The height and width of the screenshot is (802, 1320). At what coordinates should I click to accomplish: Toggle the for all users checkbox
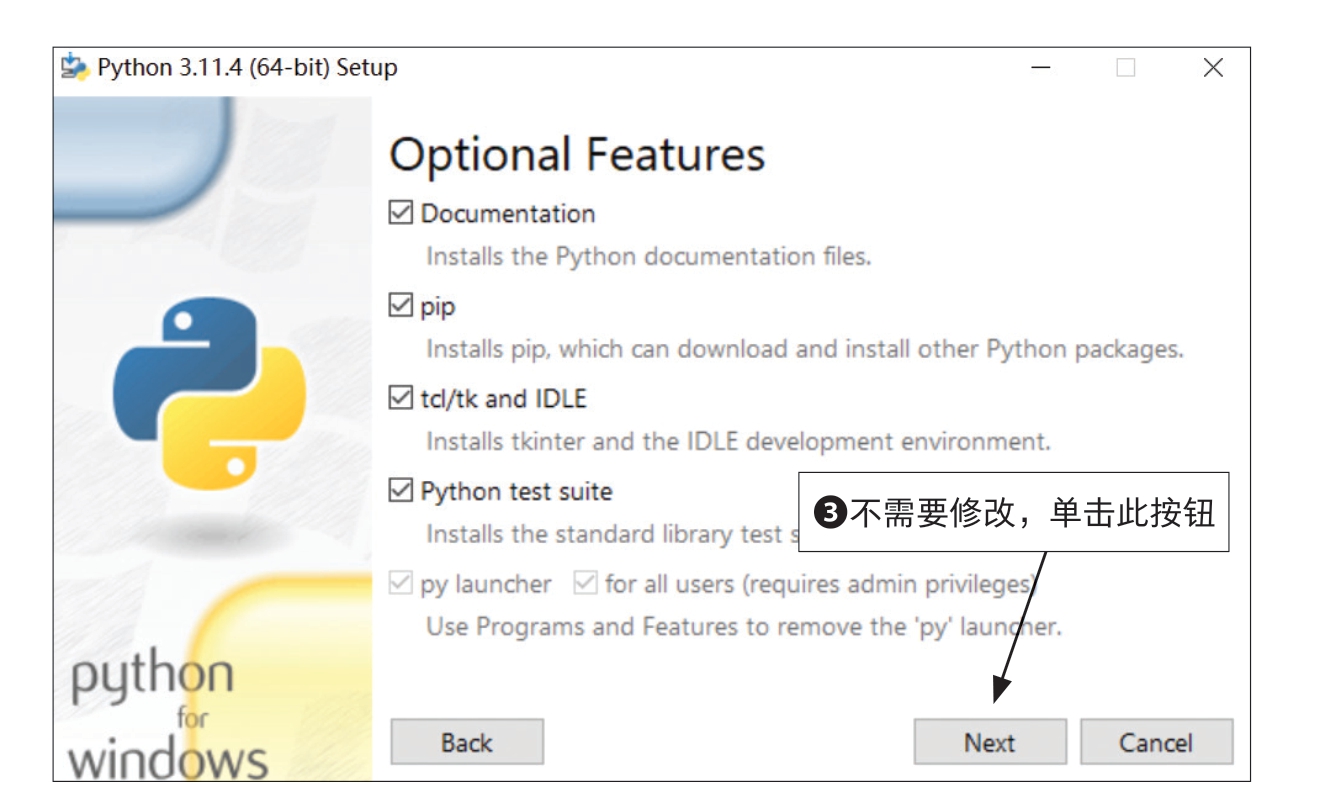[x=585, y=584]
